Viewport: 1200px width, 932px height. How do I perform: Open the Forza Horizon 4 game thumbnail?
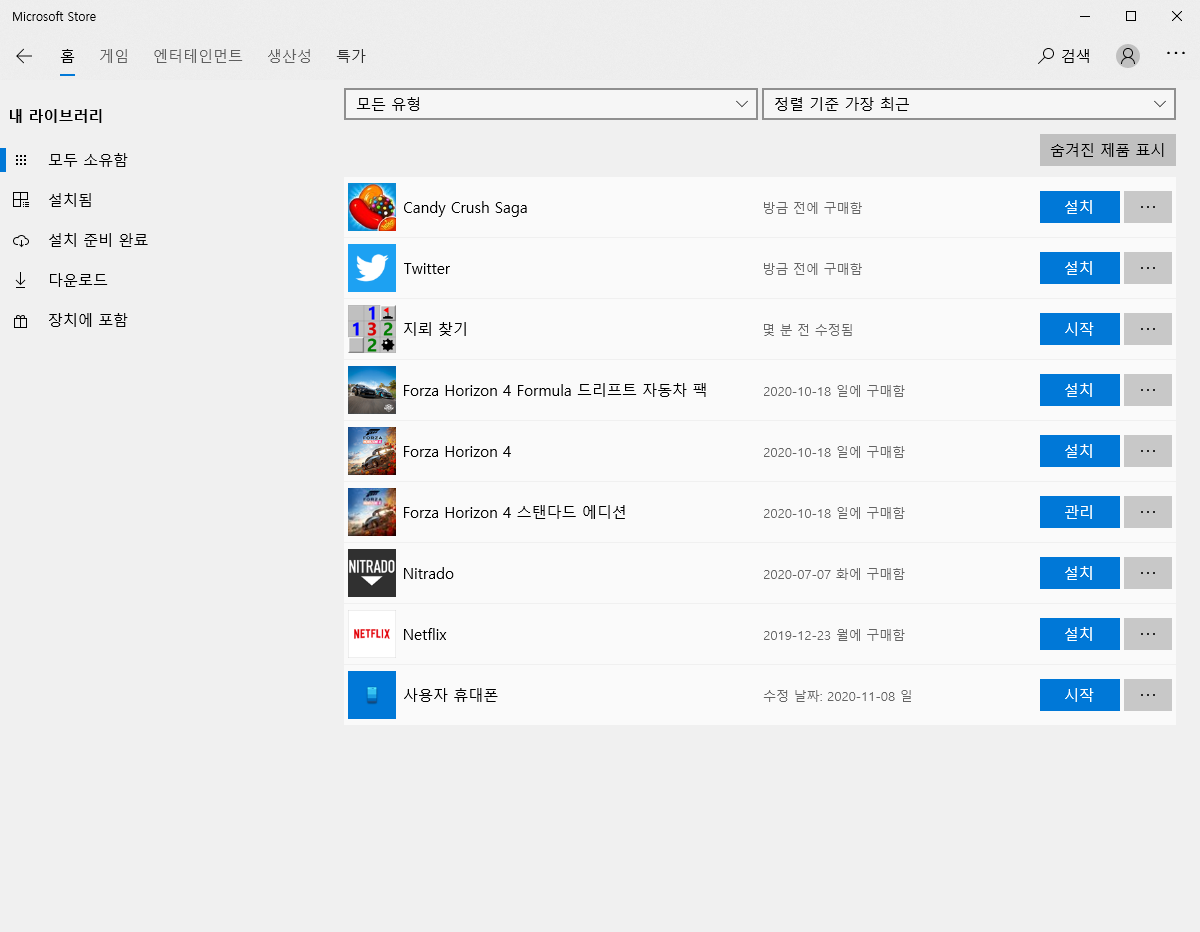pyautogui.click(x=372, y=451)
